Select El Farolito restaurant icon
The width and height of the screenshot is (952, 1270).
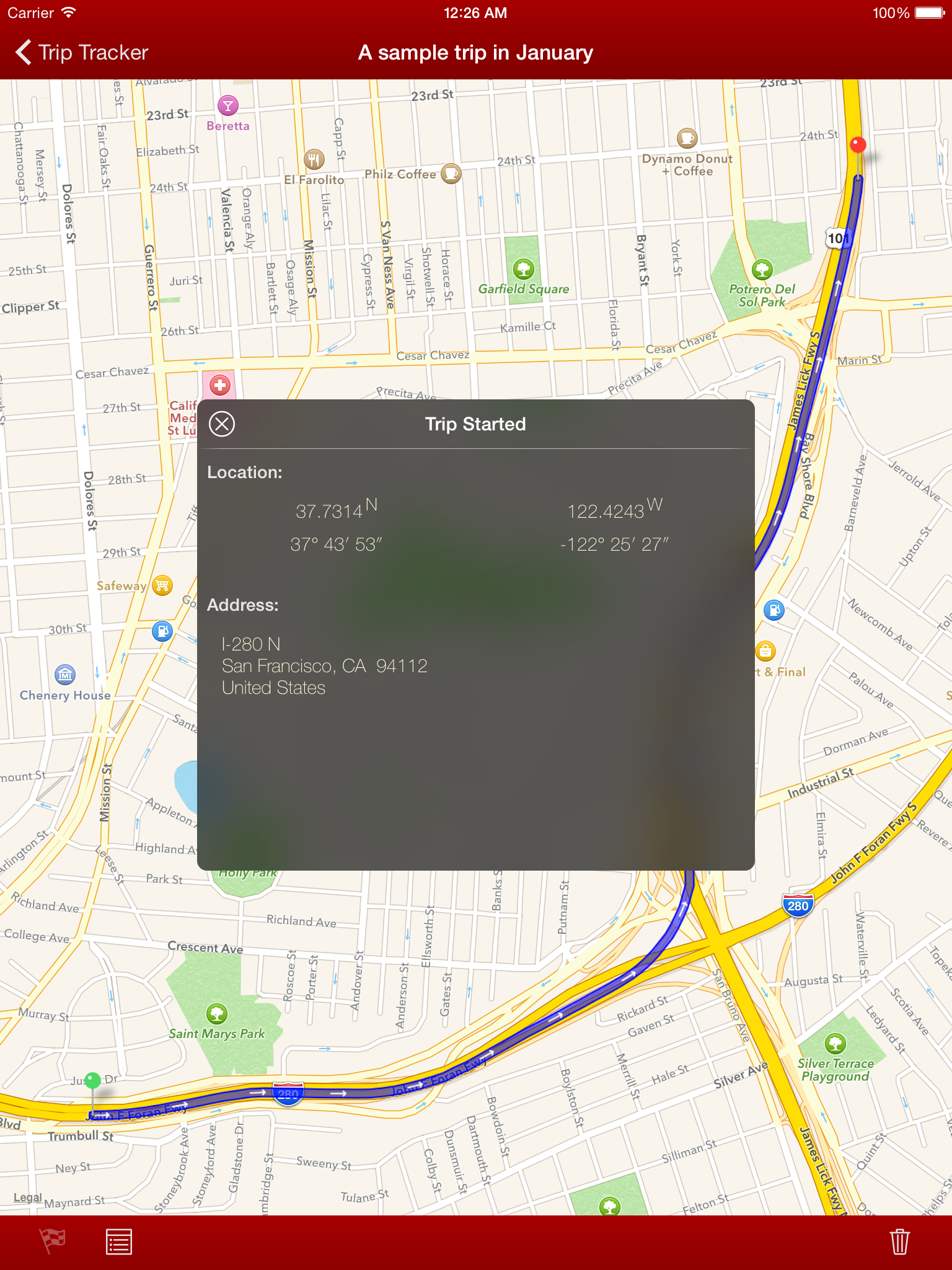point(314,159)
